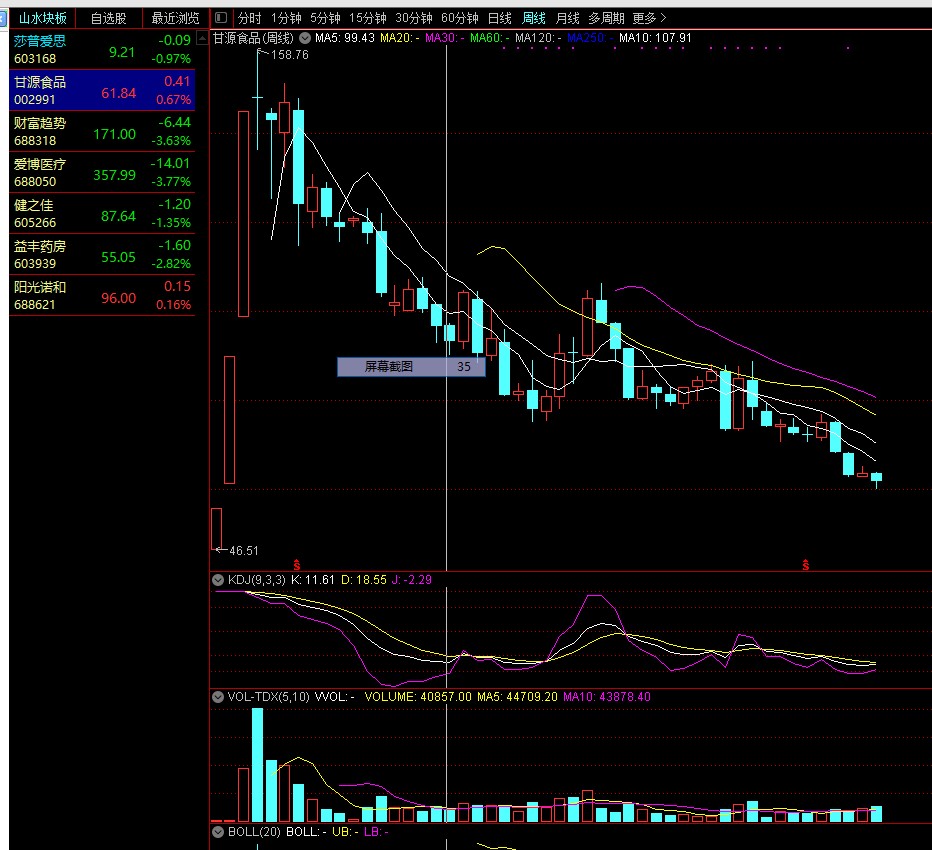The width and height of the screenshot is (932, 850).
Task: Click the volume MA5: 44709.20 value
Action: coord(517,697)
